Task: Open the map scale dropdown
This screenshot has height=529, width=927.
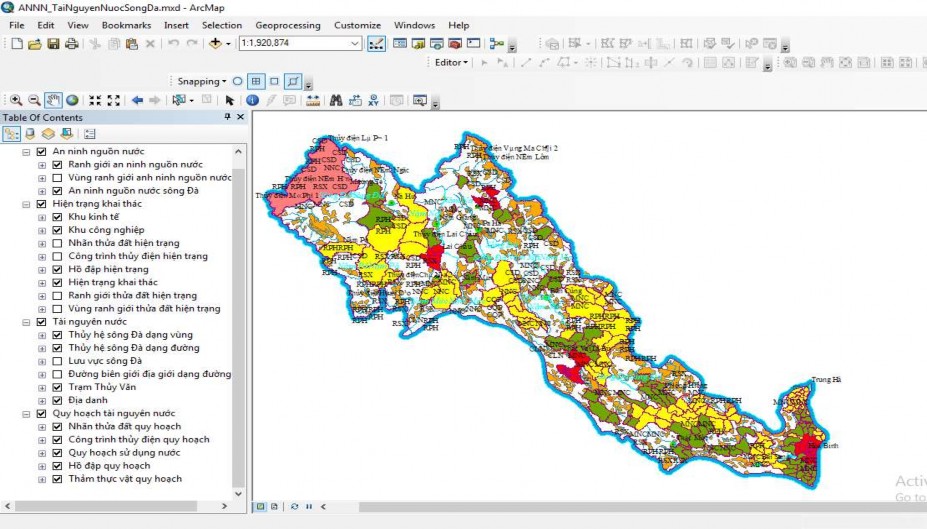Action: (x=356, y=44)
